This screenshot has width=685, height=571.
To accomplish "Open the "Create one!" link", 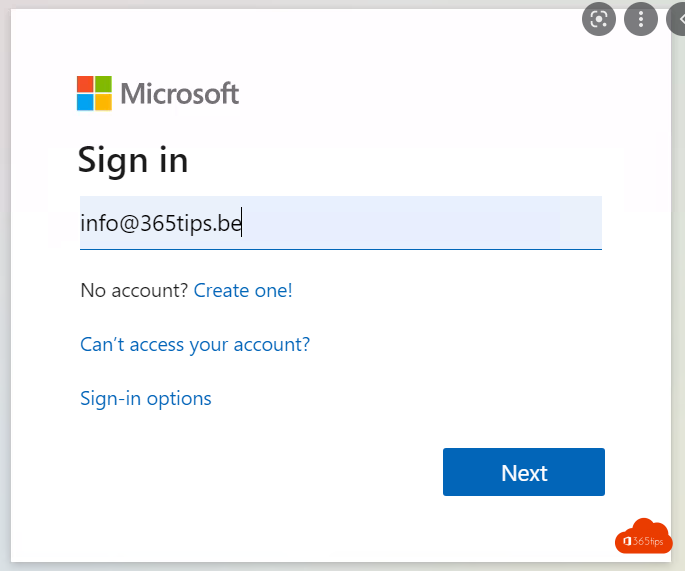I will point(243,291).
